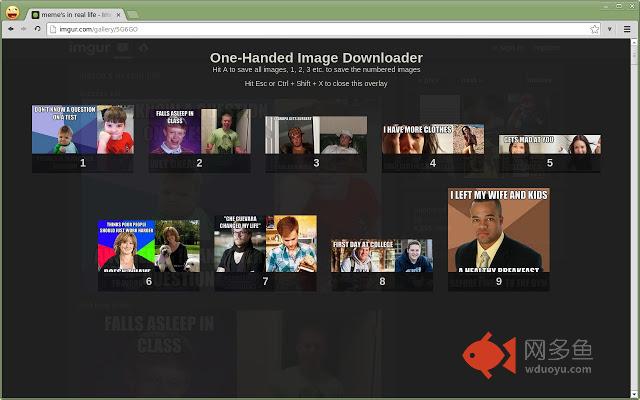Image resolution: width=640 pixels, height=400 pixels.
Task: Click the number 6 label below sixth image
Action: [149, 282]
